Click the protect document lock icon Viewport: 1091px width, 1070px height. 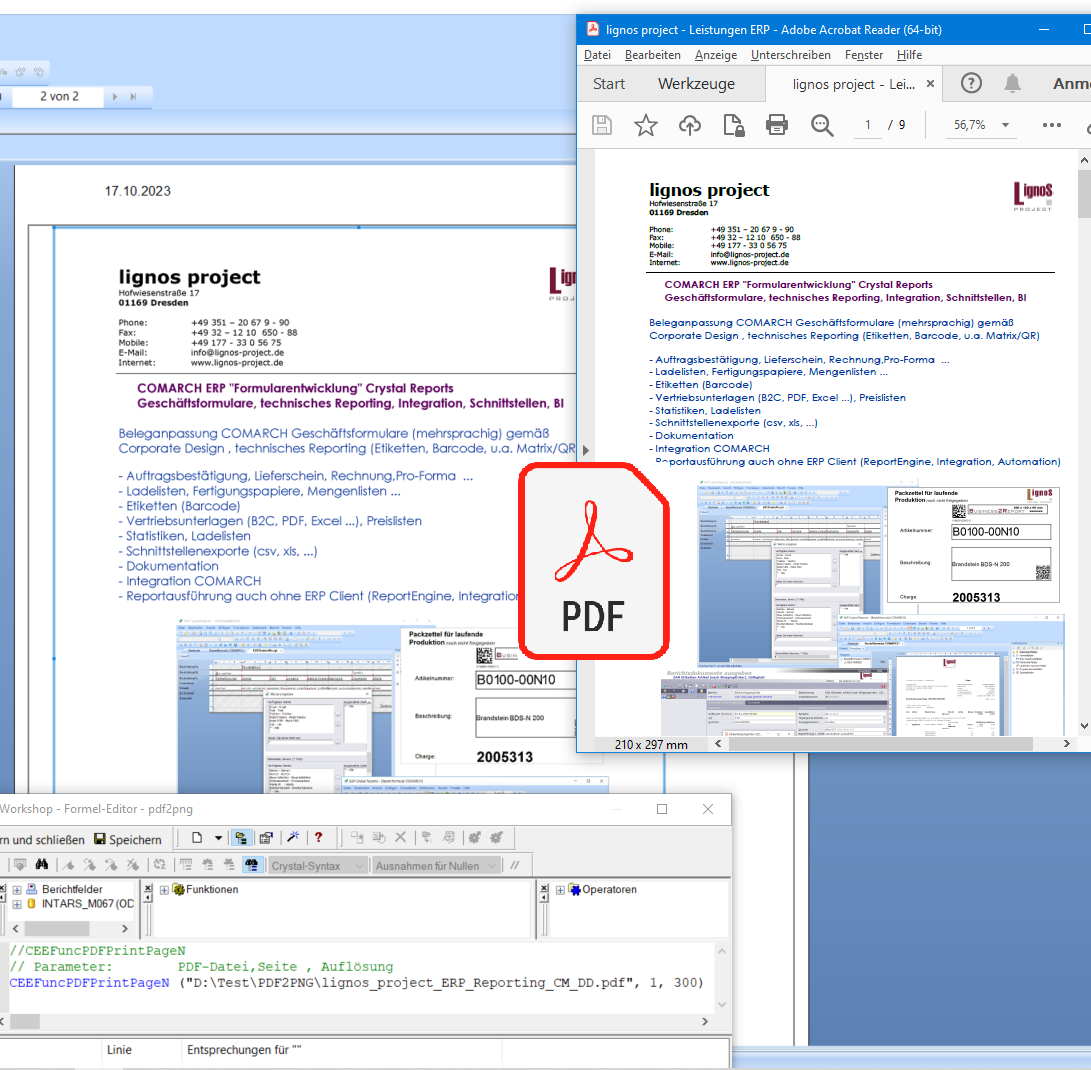tap(733, 125)
